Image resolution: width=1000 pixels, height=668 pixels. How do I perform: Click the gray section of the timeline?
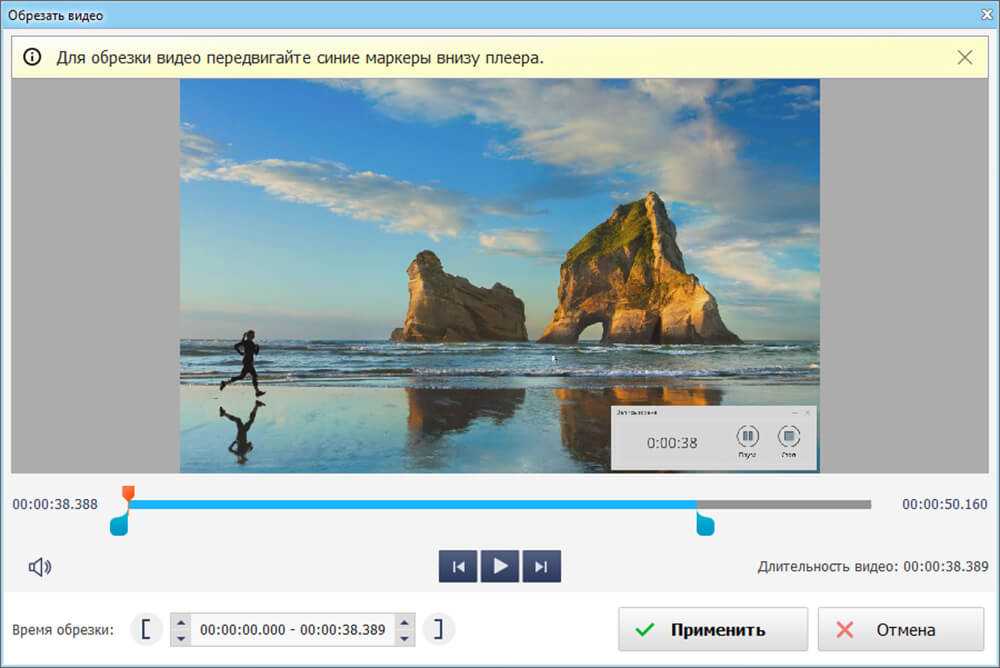(785, 505)
